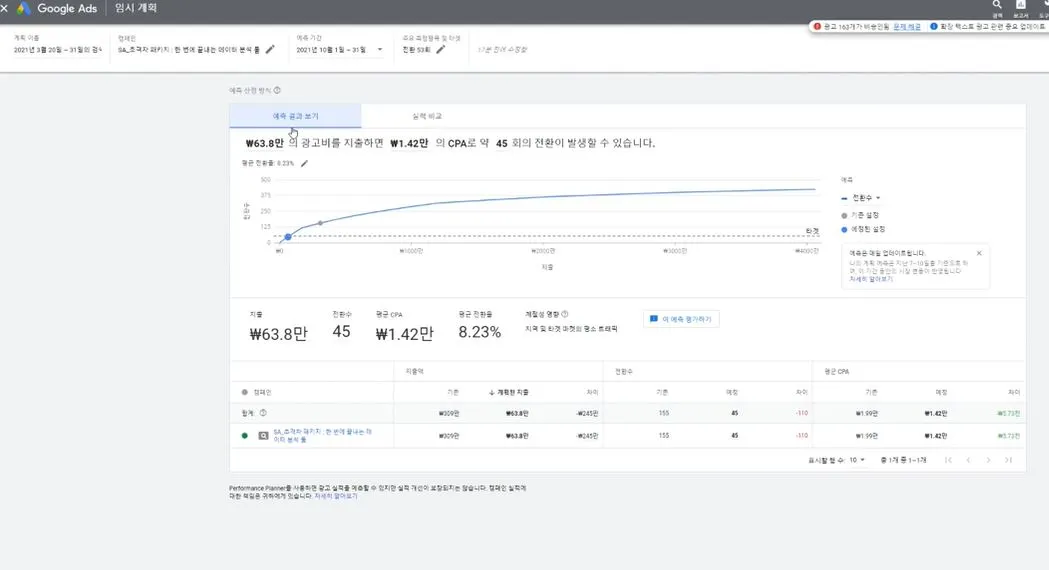Click the Google Ads logo

pos(24,8)
